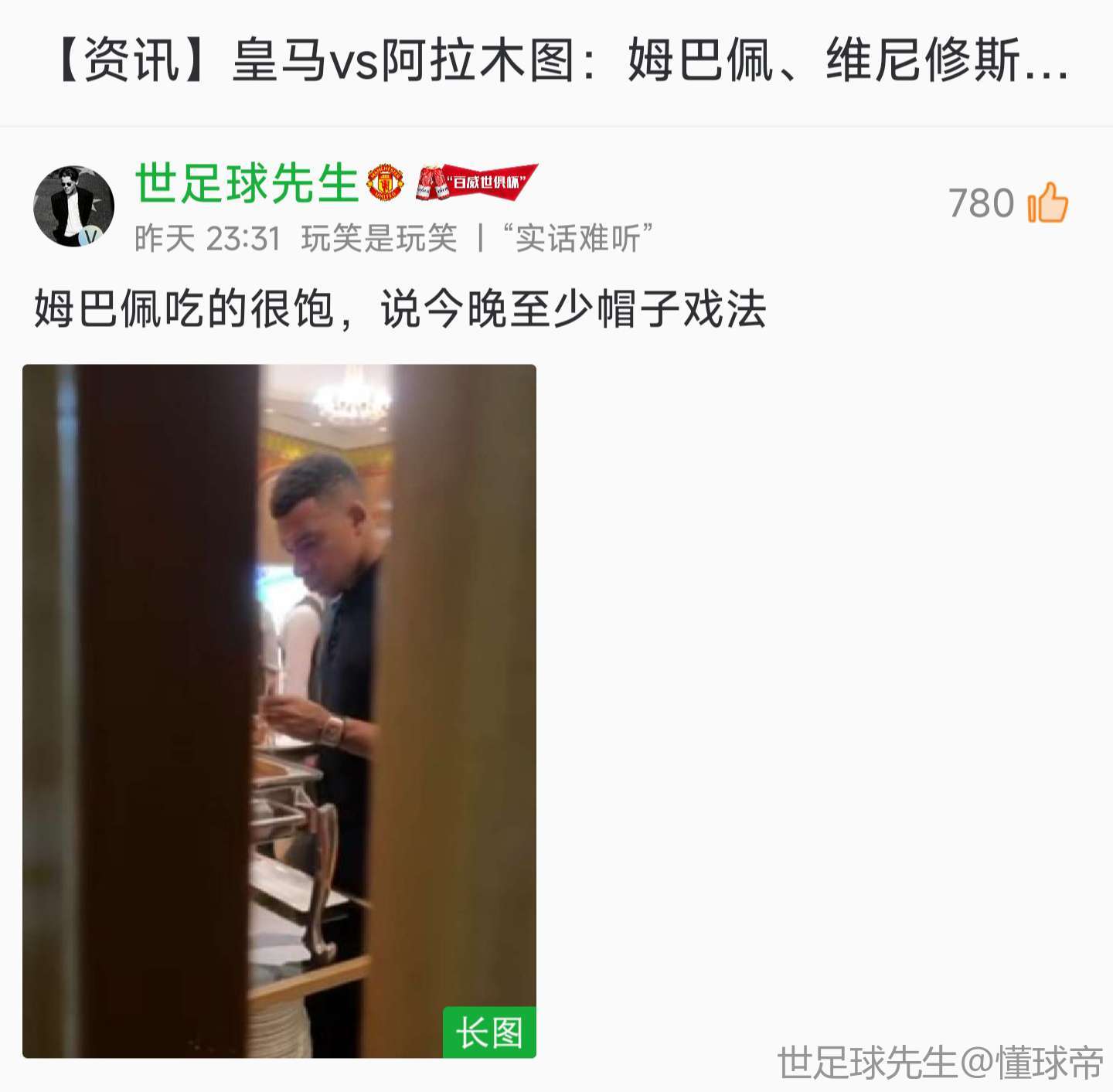Tap the watermark 世足球先生@懂球帝

(x=940, y=1063)
